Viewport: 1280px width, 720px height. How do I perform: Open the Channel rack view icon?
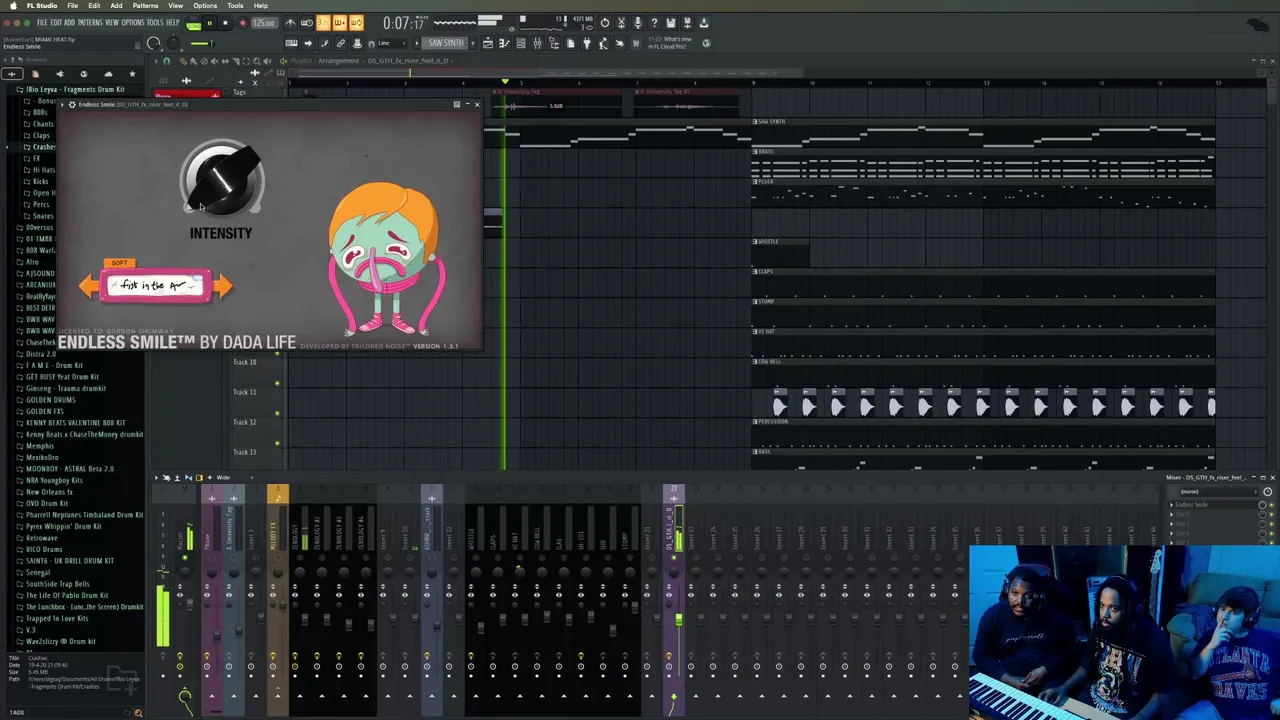pos(521,43)
